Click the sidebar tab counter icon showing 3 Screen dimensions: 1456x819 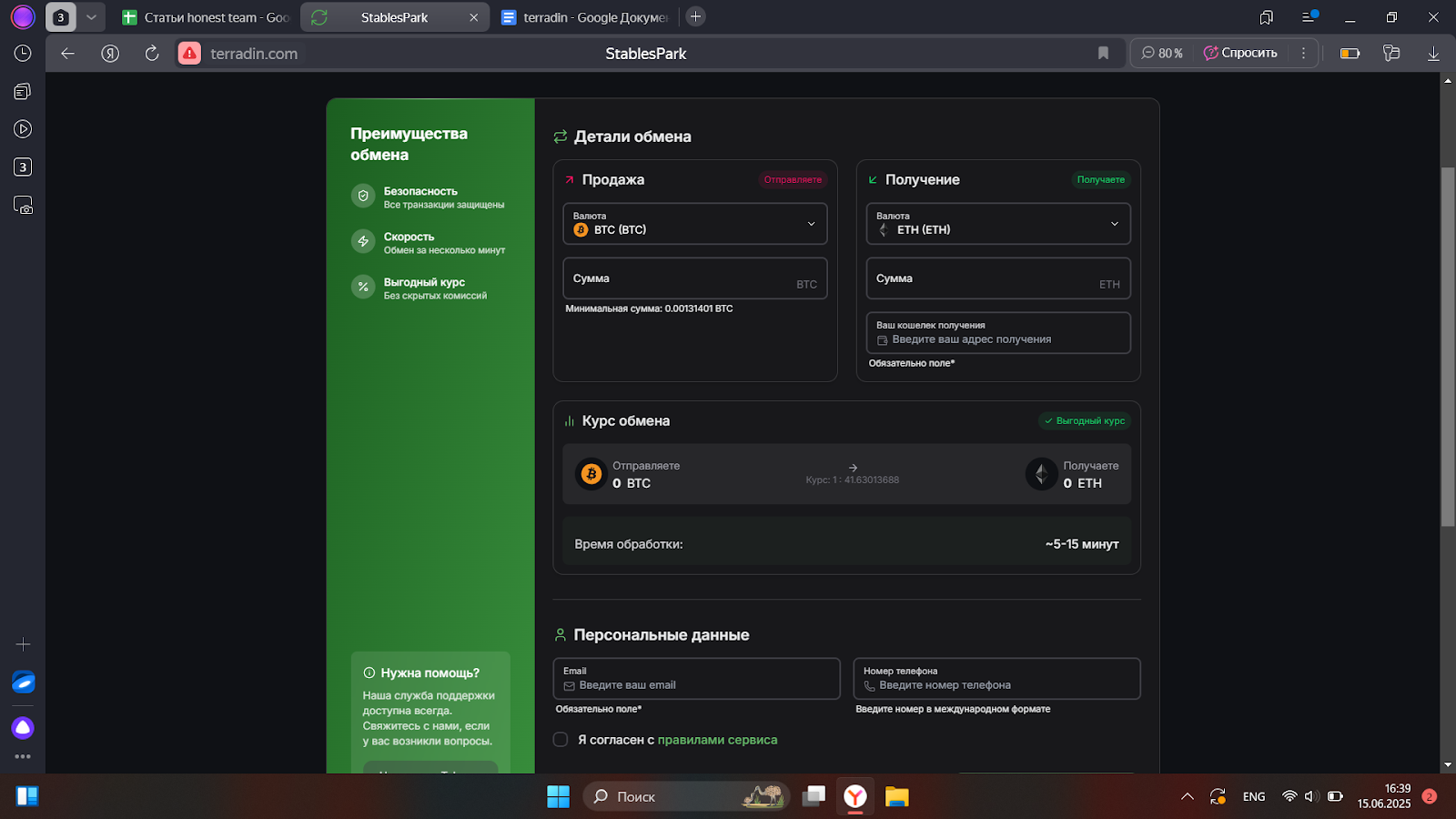(x=23, y=167)
